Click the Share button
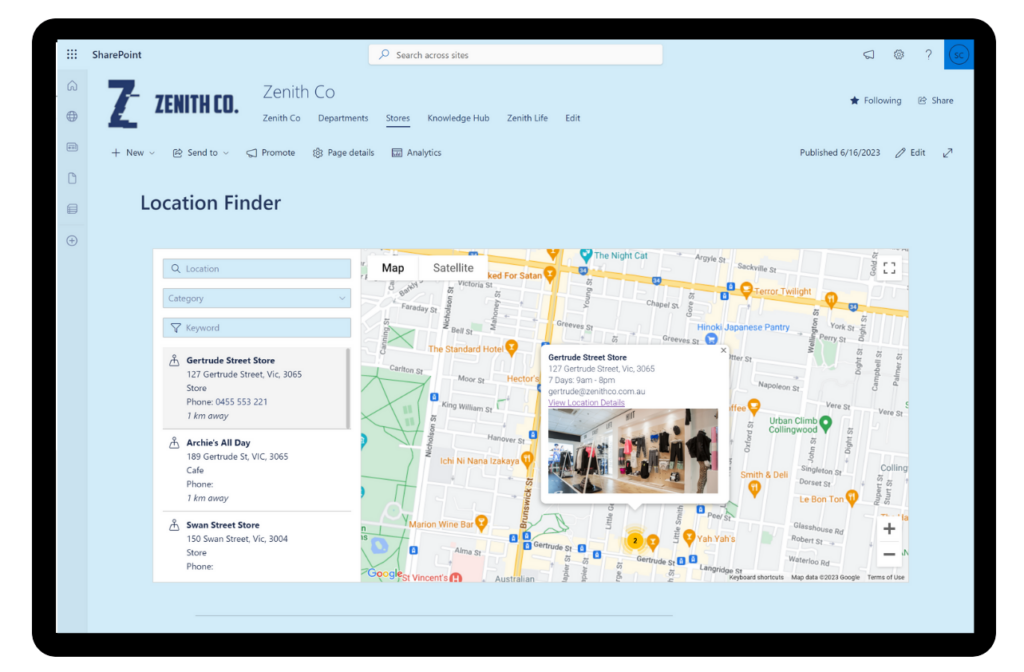This screenshot has height=672, width=1024. [935, 101]
